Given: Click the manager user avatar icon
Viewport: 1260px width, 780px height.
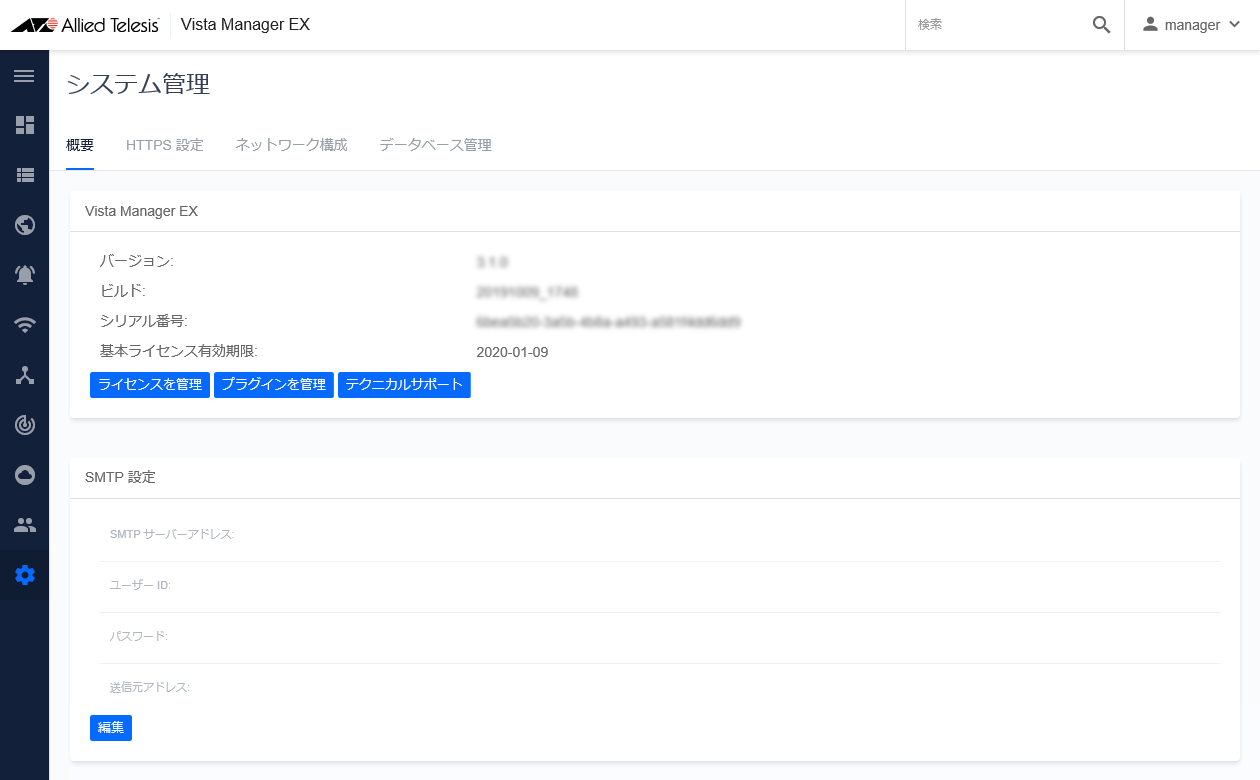Looking at the screenshot, I should [x=1150, y=24].
